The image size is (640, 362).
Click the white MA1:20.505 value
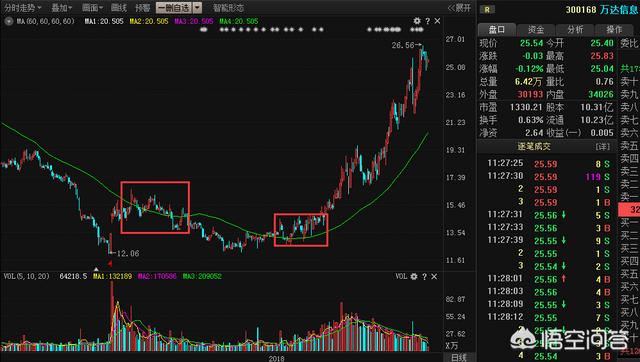click(104, 21)
